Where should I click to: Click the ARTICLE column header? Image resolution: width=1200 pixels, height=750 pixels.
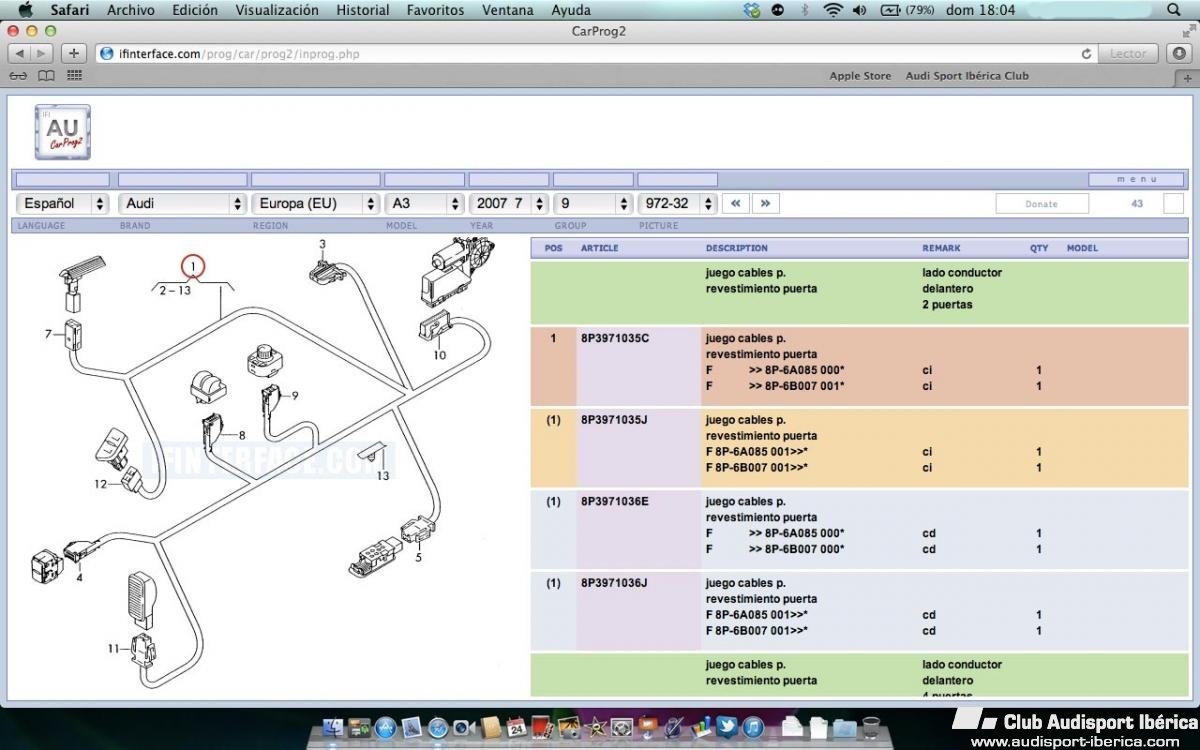coord(600,248)
